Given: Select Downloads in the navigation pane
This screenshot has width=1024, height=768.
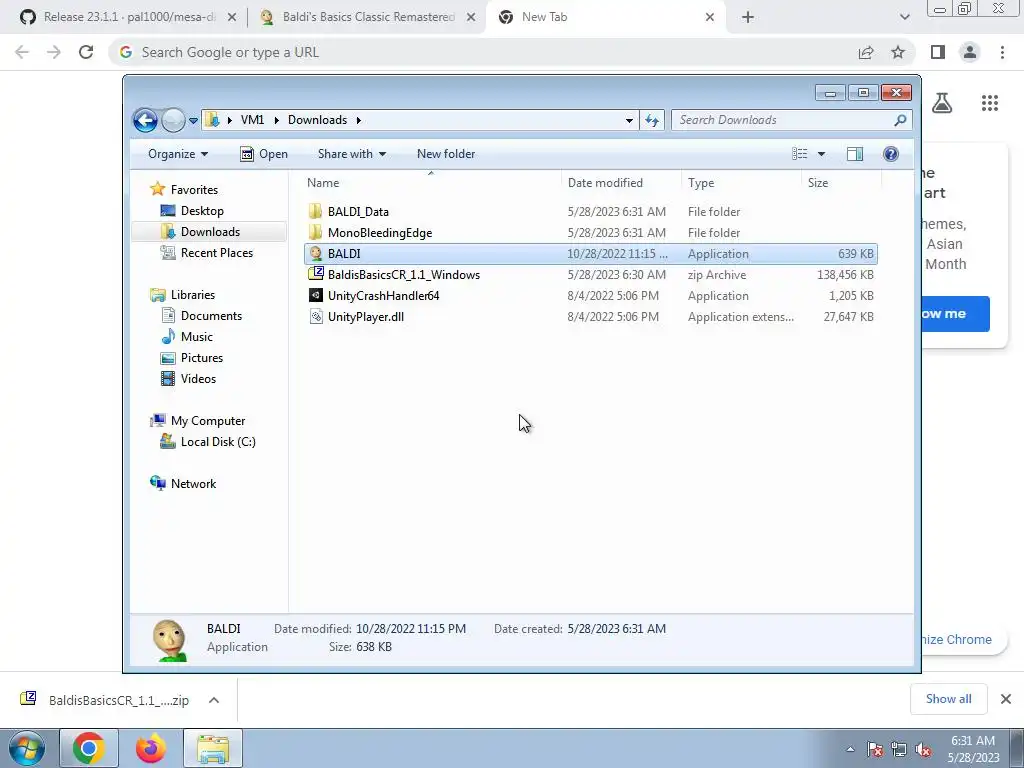Looking at the screenshot, I should [210, 232].
